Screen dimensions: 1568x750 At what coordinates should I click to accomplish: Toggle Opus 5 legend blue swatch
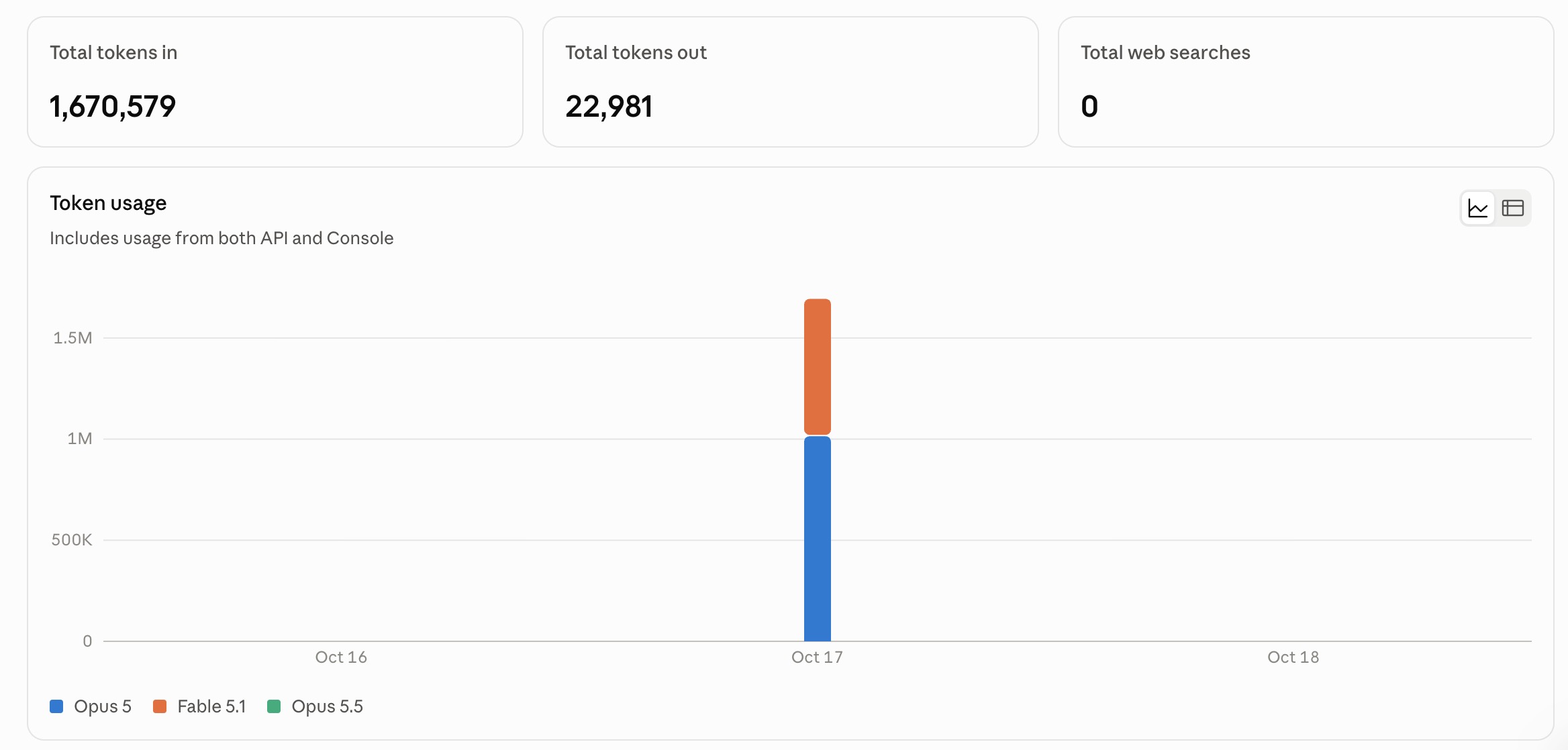[x=56, y=706]
